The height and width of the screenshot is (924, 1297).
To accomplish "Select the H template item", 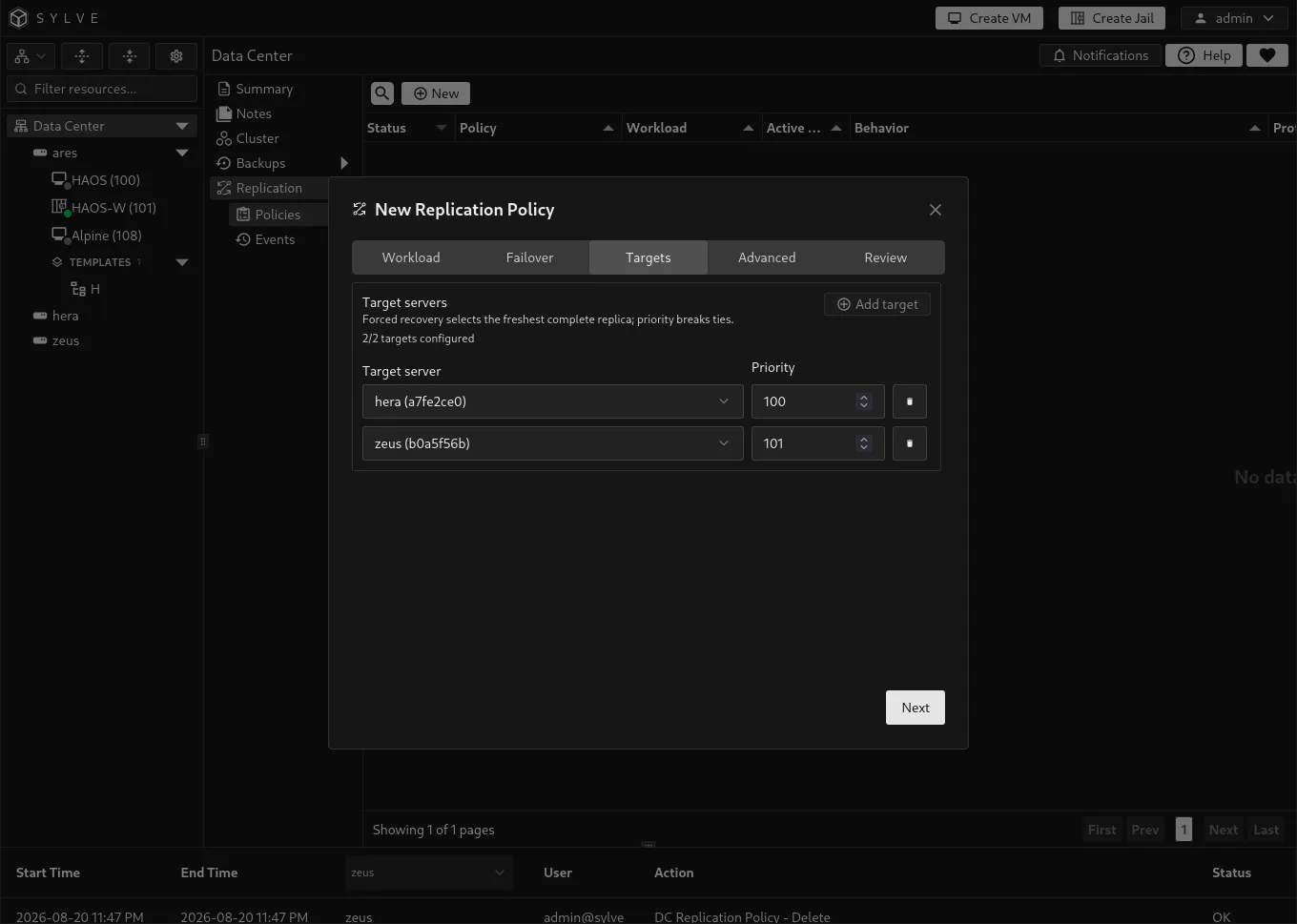I will [86, 289].
